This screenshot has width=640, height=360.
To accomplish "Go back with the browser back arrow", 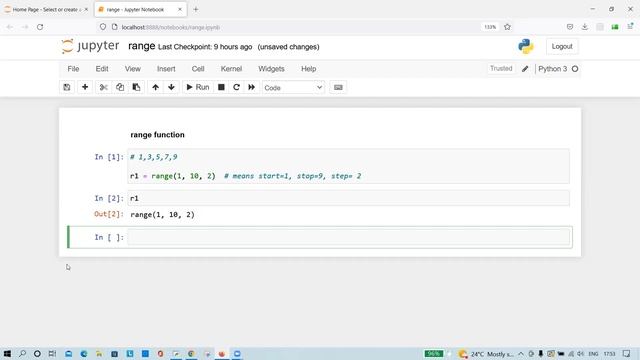I will [10, 27].
